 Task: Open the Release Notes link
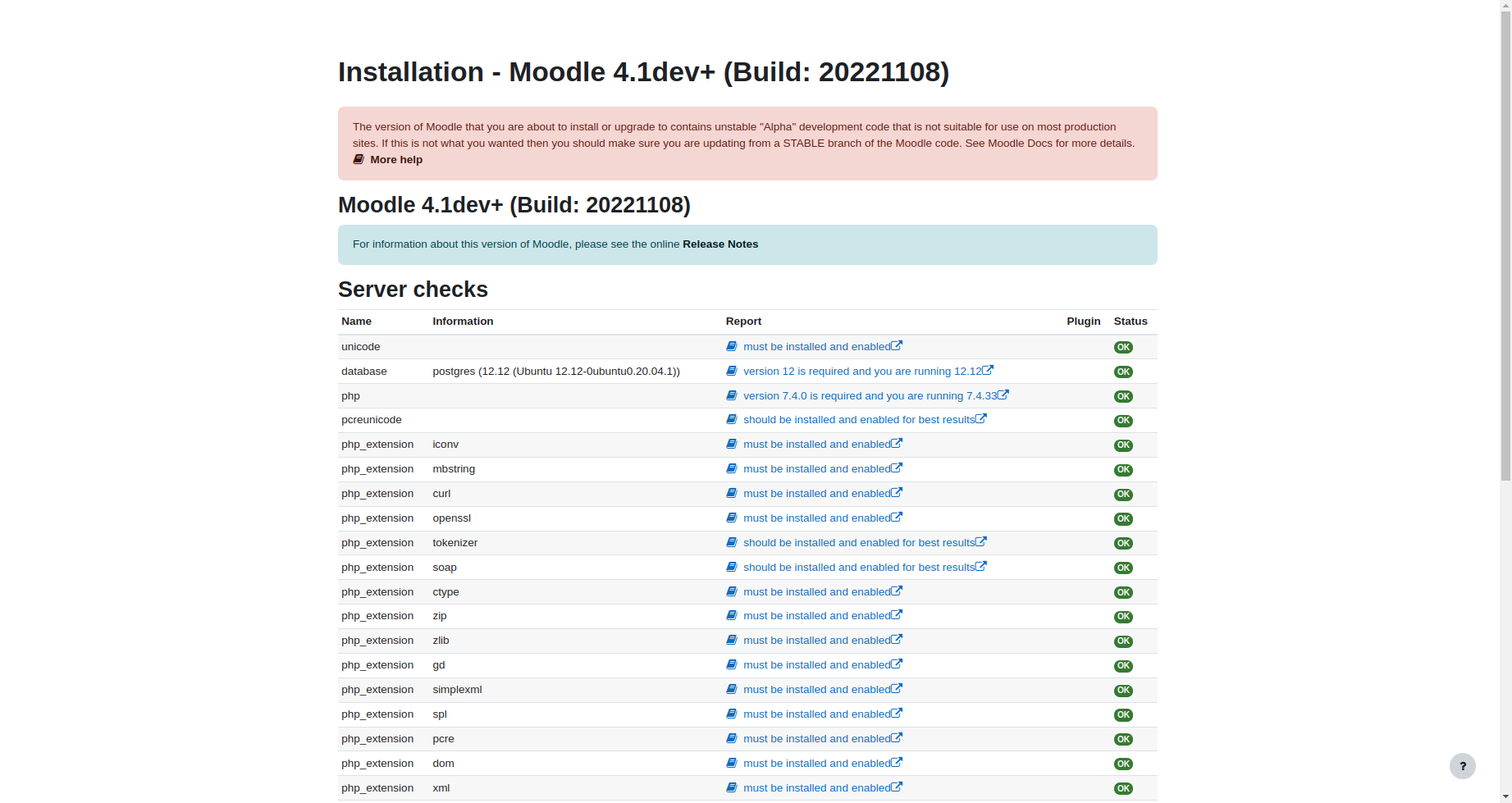point(720,244)
